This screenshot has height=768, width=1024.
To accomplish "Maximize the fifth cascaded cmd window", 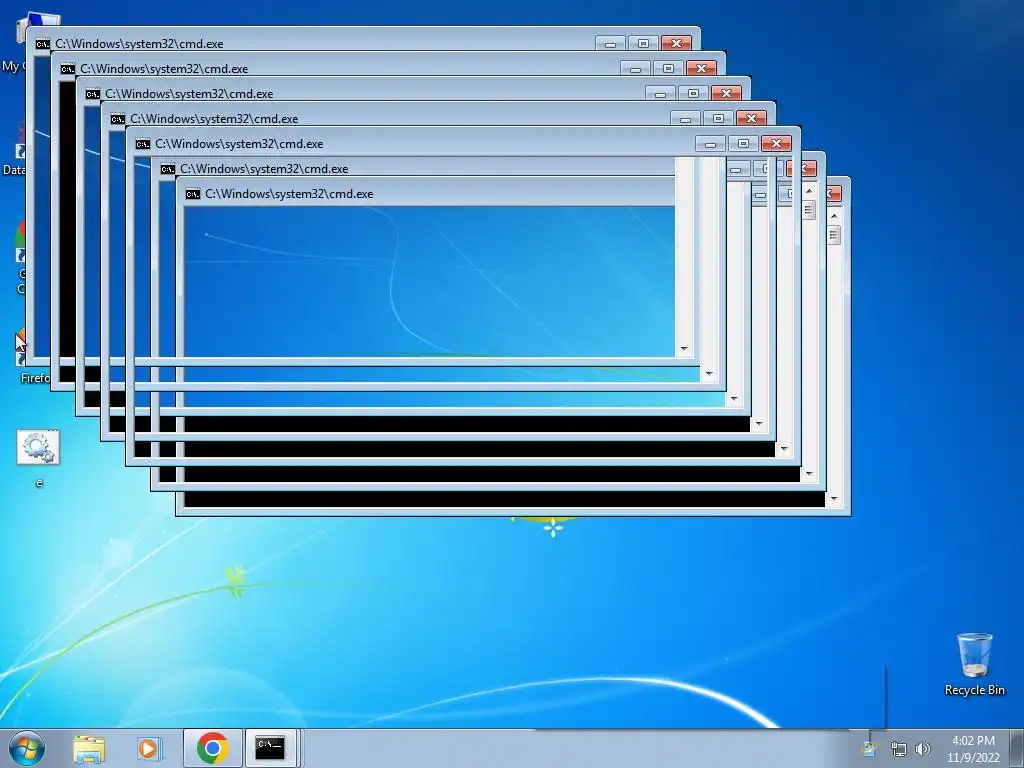I will click(x=743, y=143).
